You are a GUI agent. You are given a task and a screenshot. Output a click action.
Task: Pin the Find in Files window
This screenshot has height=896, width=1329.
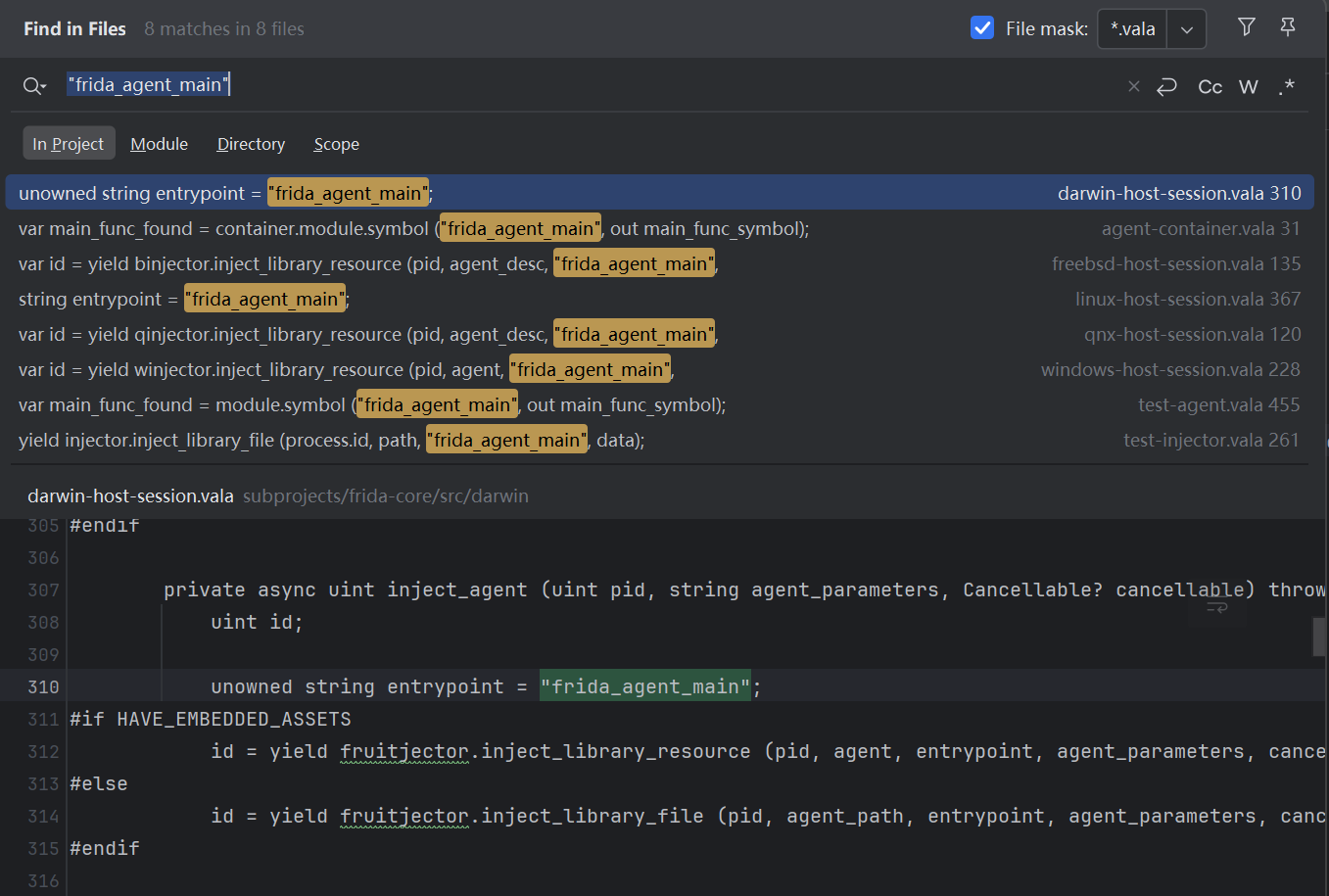[x=1288, y=27]
